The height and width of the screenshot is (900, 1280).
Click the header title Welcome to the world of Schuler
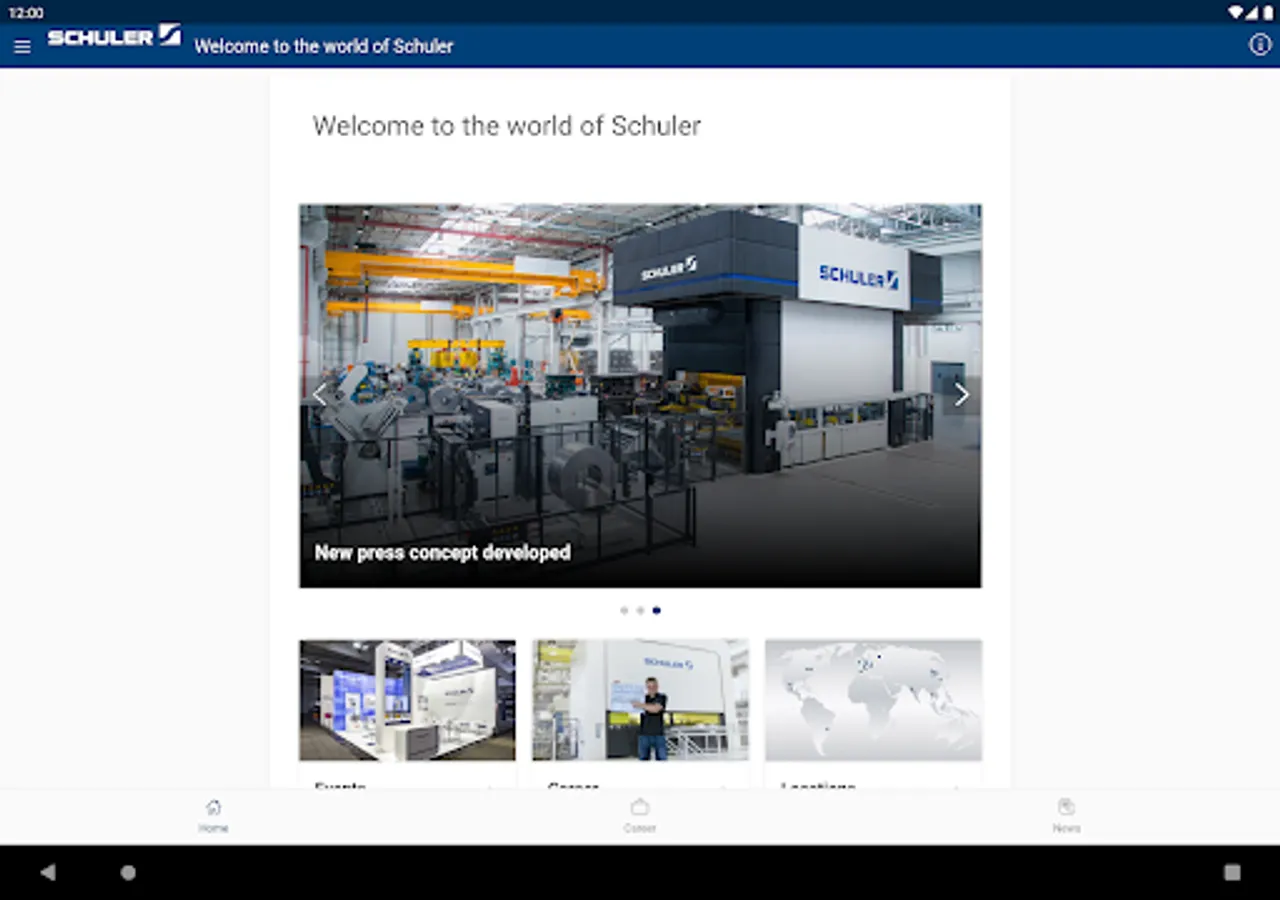pos(324,46)
